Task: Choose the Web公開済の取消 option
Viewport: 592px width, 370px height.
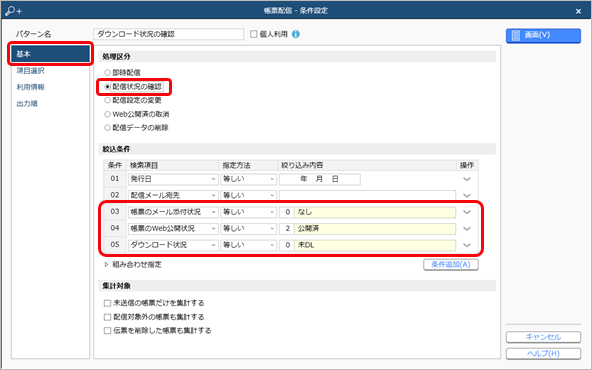Action: point(107,114)
